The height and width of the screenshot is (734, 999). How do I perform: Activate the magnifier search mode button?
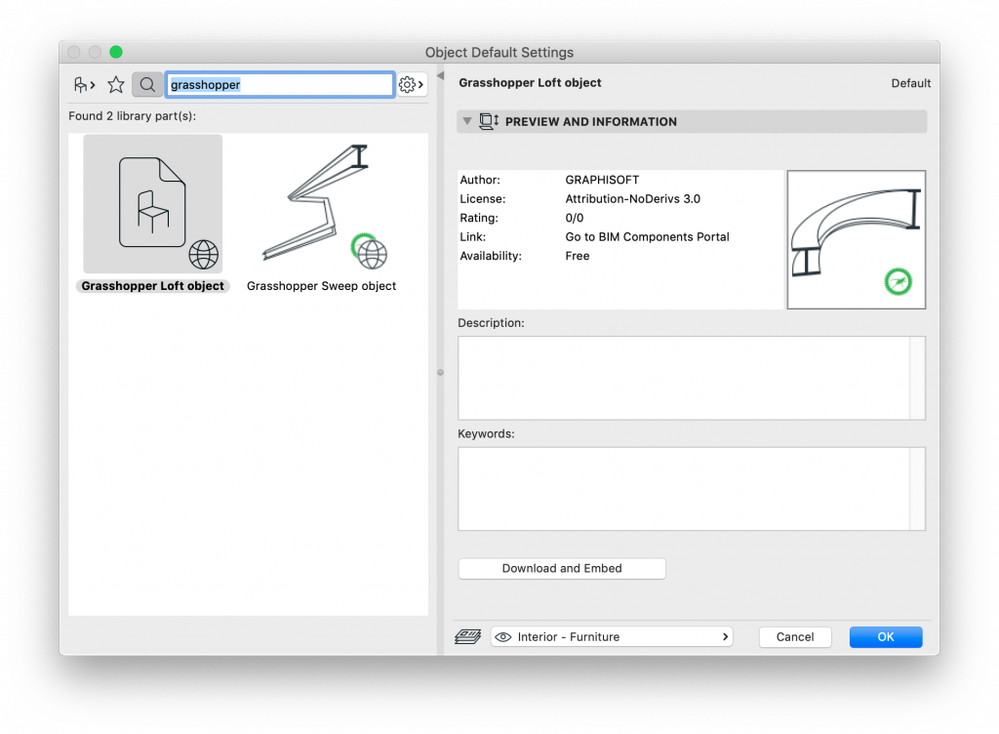tap(147, 84)
